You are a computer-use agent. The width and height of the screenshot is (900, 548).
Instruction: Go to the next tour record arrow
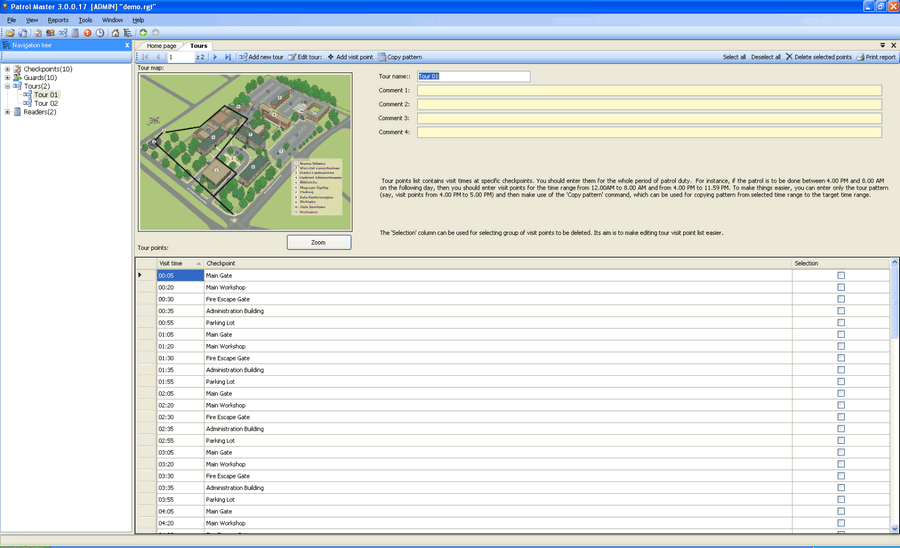tap(215, 57)
